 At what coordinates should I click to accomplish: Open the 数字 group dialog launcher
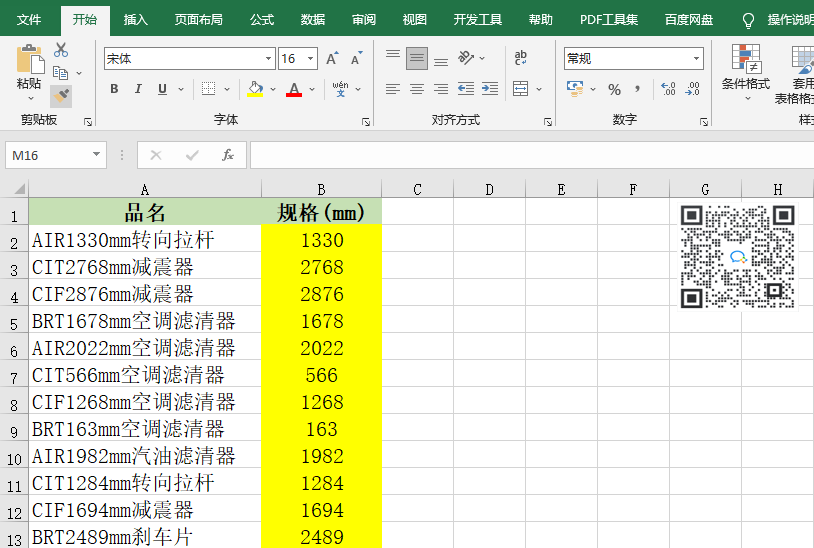[704, 122]
